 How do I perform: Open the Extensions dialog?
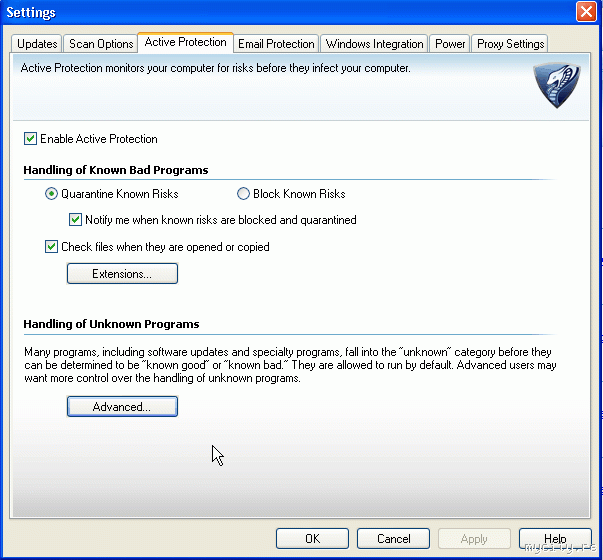pyautogui.click(x=122, y=274)
